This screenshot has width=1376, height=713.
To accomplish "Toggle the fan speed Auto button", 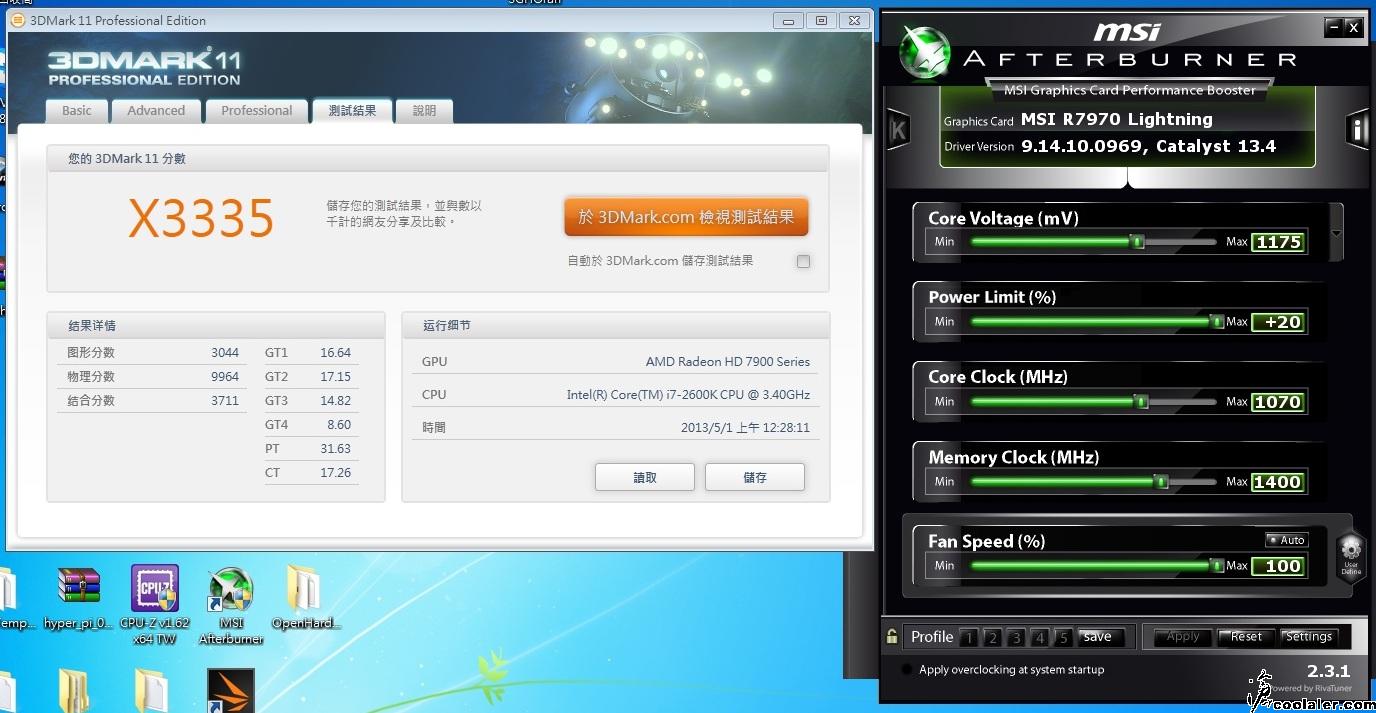I will click(x=1286, y=540).
